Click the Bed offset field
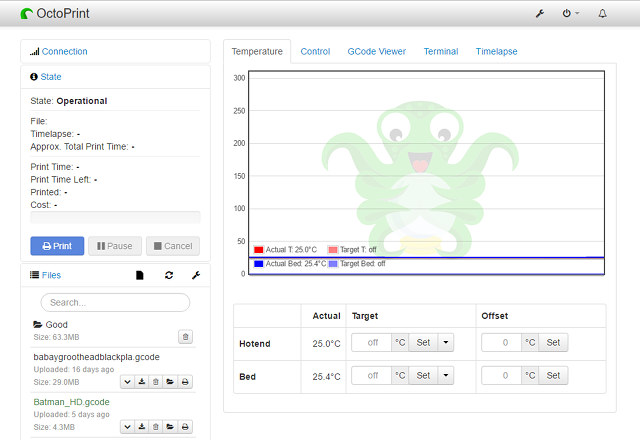The image size is (640, 440). [x=501, y=376]
